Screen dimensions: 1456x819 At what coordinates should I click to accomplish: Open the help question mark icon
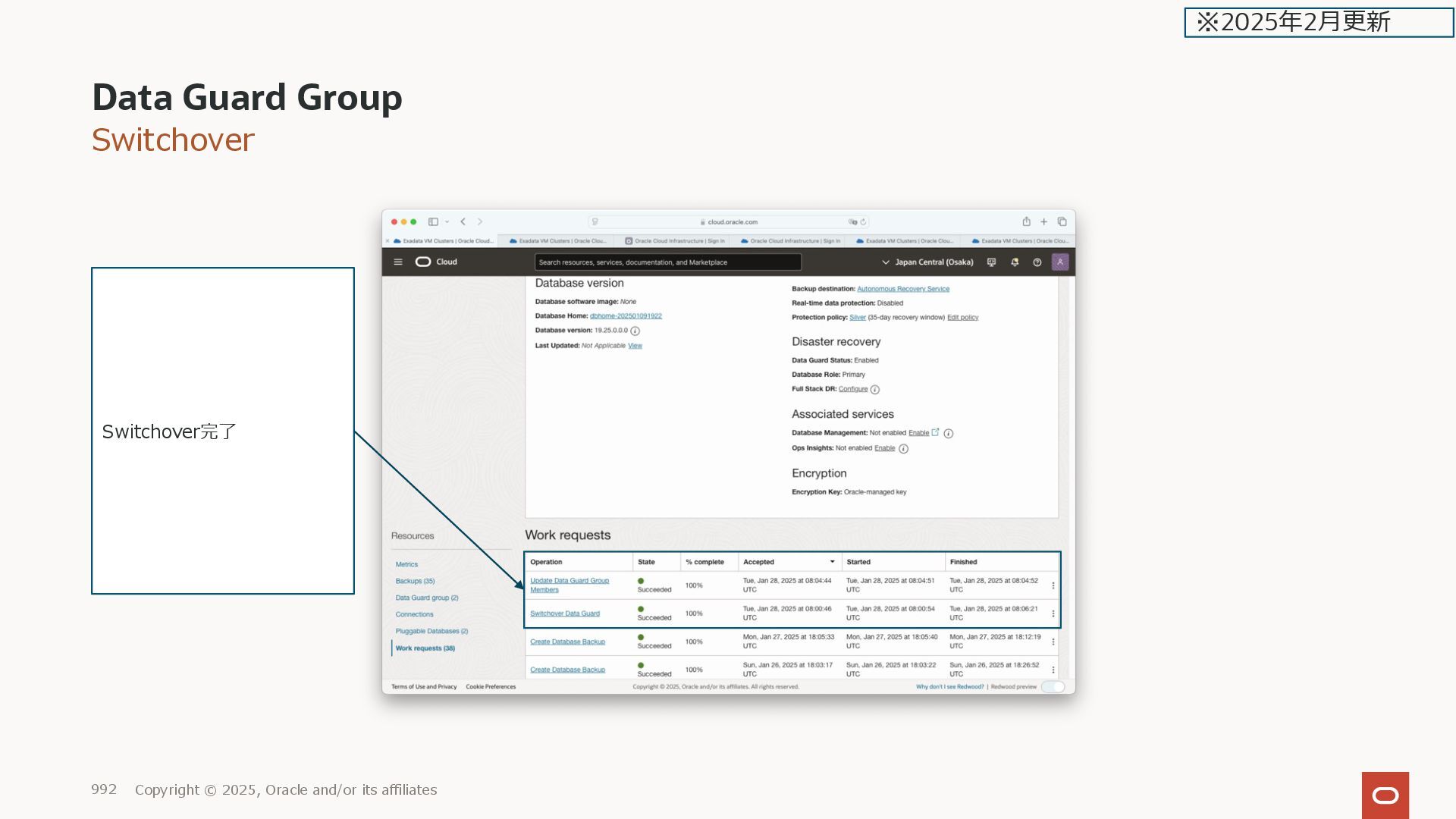(1037, 262)
